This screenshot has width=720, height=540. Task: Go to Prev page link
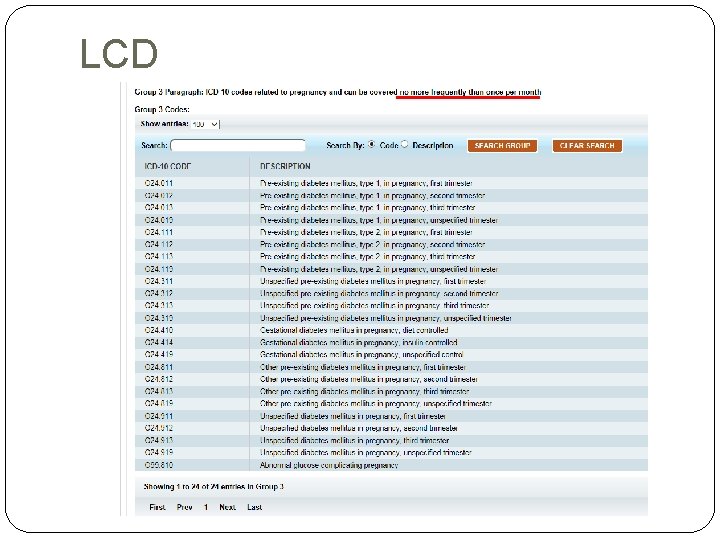pyautogui.click(x=184, y=507)
